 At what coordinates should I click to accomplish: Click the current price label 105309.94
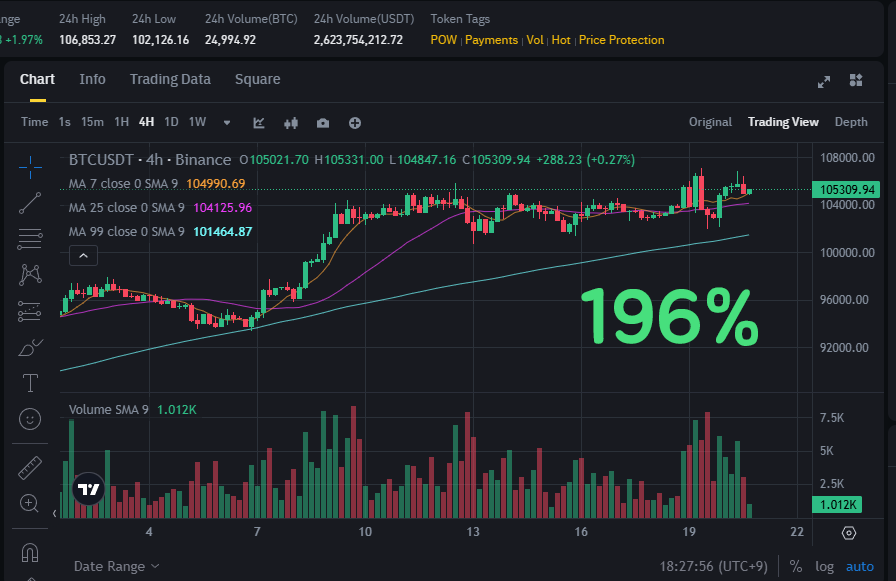pyautogui.click(x=846, y=190)
